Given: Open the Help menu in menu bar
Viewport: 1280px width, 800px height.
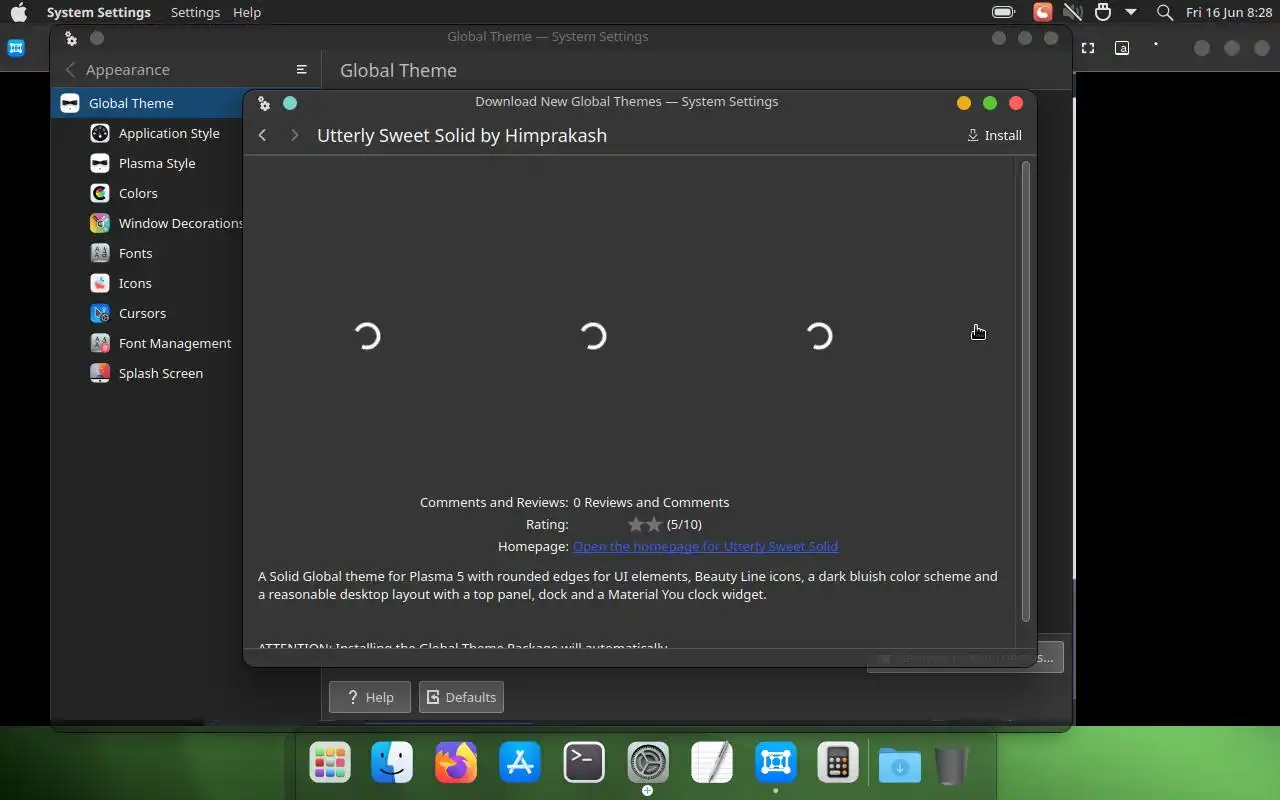Looking at the screenshot, I should tap(247, 12).
